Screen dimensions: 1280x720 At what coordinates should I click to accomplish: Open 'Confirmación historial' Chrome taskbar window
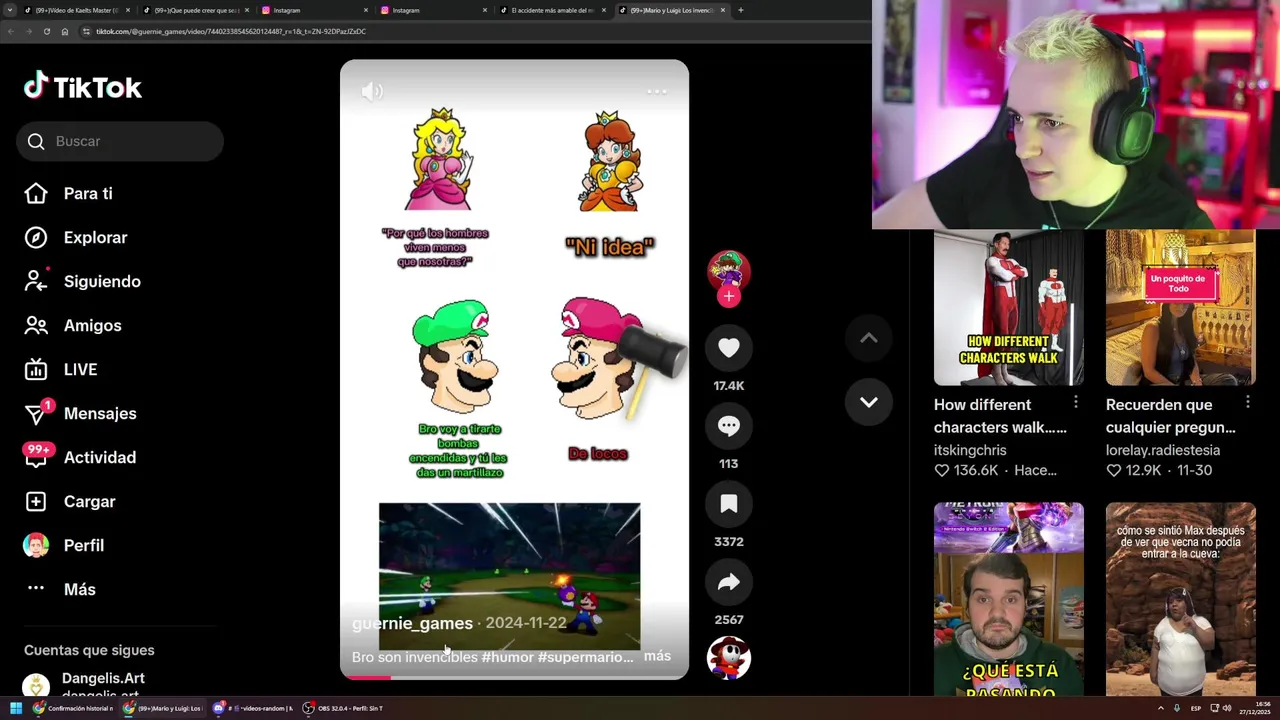tap(73, 708)
